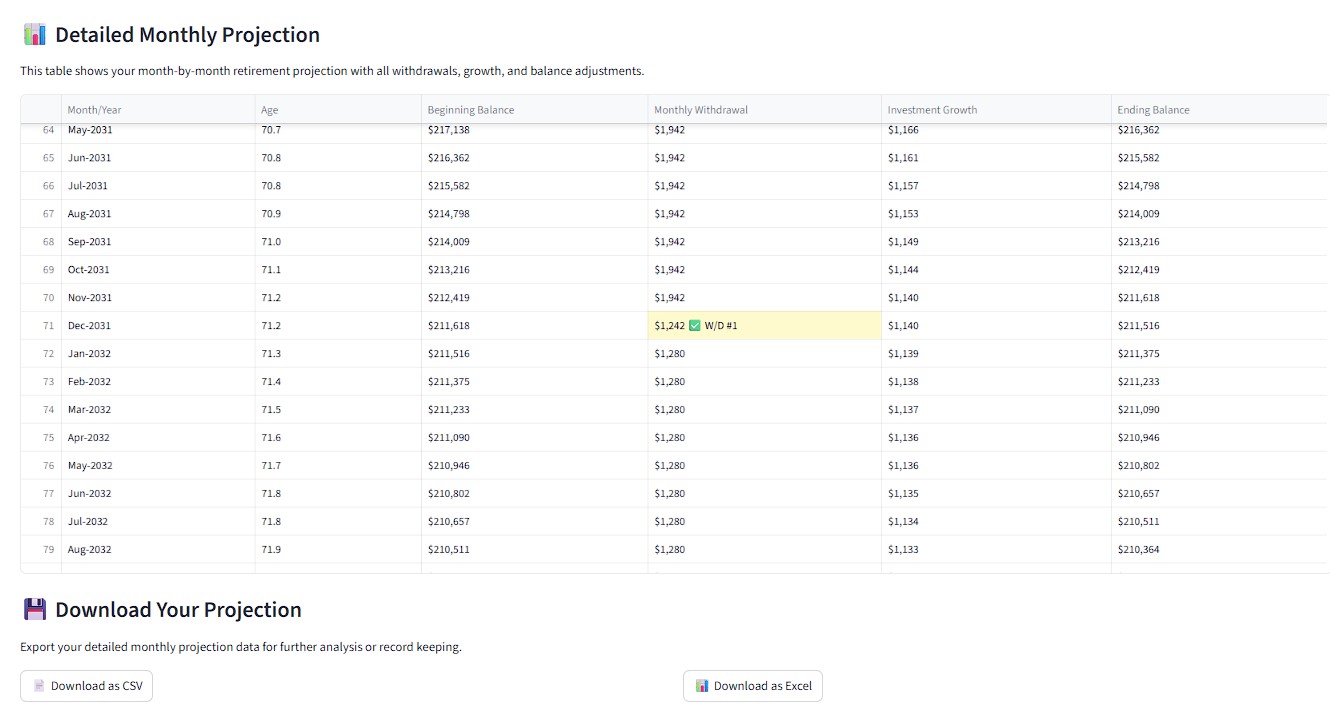Download the projection as CSV
Image resolution: width=1330 pixels, height=724 pixels.
point(86,686)
